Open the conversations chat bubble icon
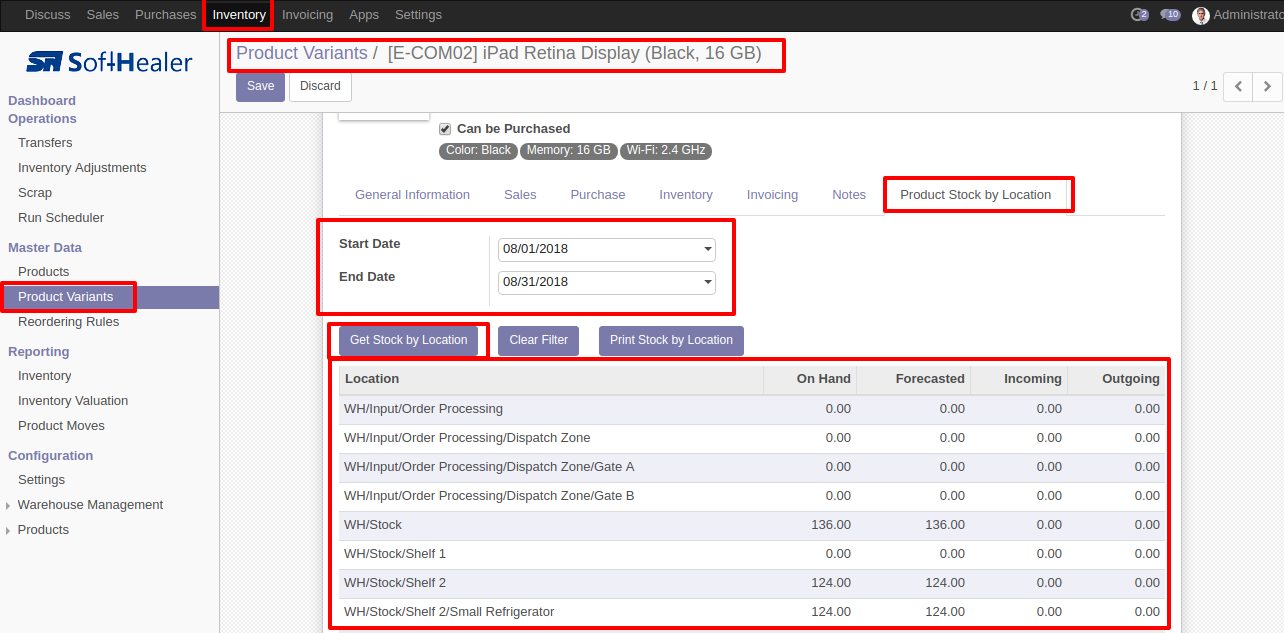The width and height of the screenshot is (1284, 633). point(1170,15)
